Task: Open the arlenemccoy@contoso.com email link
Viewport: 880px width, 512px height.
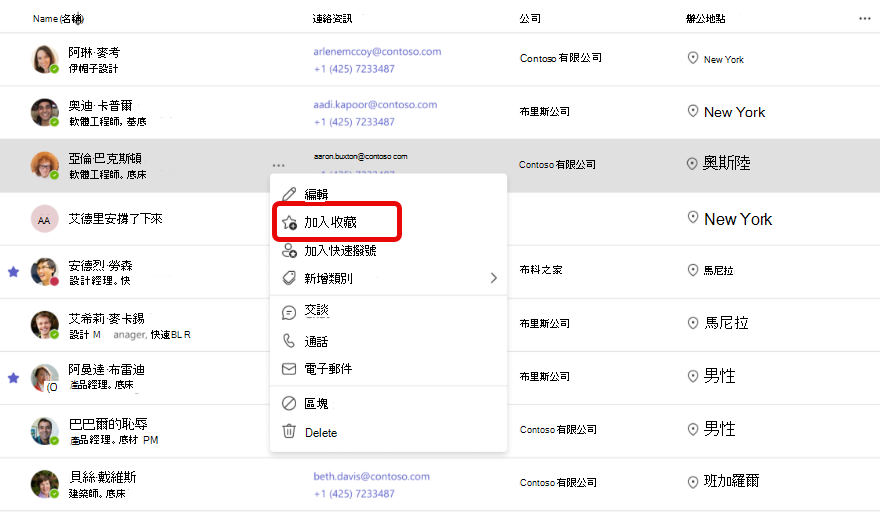Action: [377, 52]
